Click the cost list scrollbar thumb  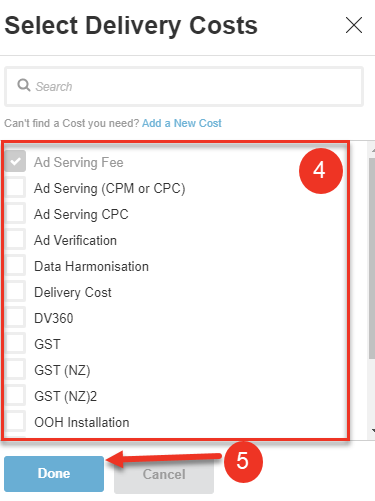(372, 259)
